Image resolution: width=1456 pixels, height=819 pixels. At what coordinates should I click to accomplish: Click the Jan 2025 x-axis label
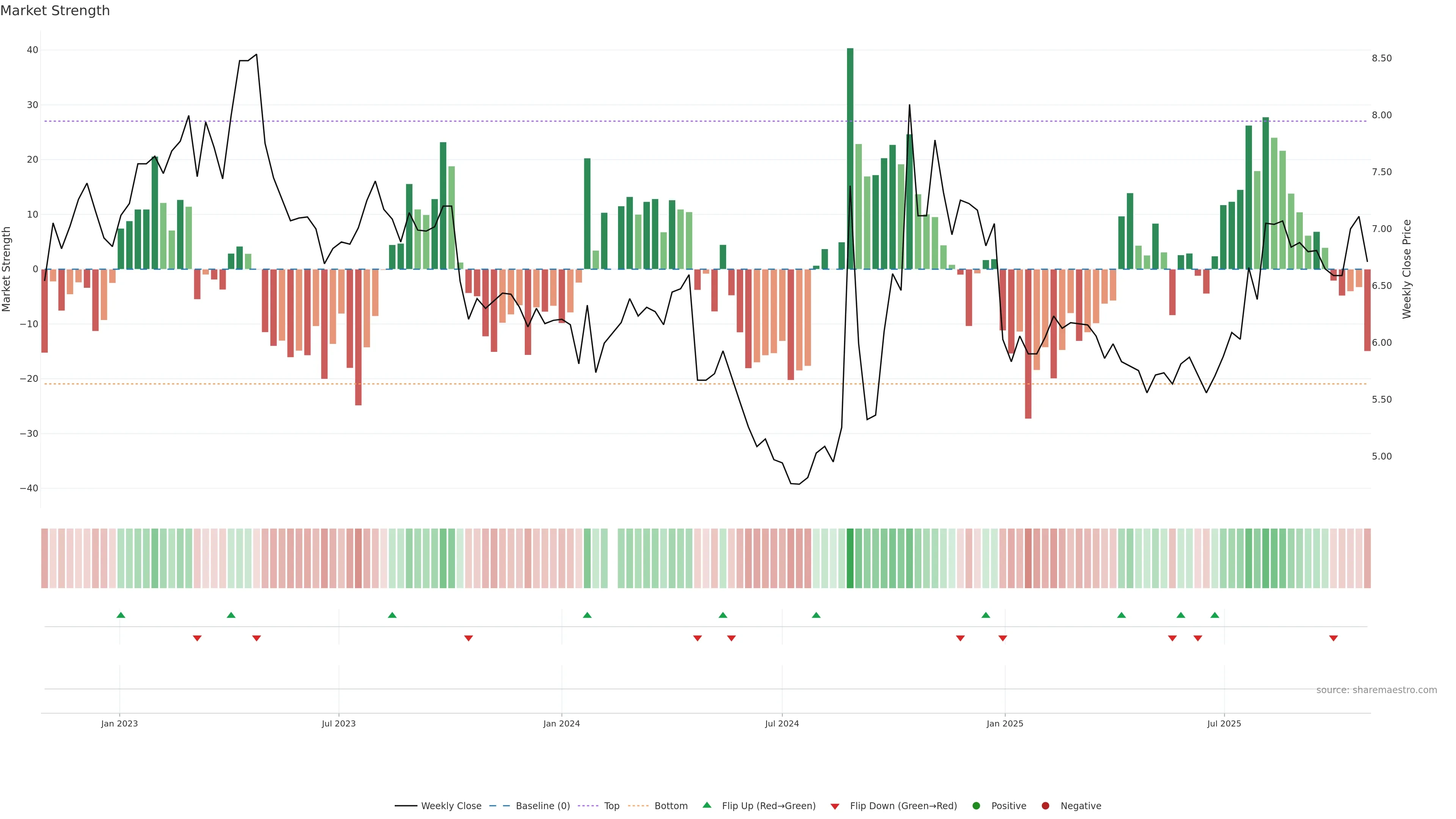1004,723
